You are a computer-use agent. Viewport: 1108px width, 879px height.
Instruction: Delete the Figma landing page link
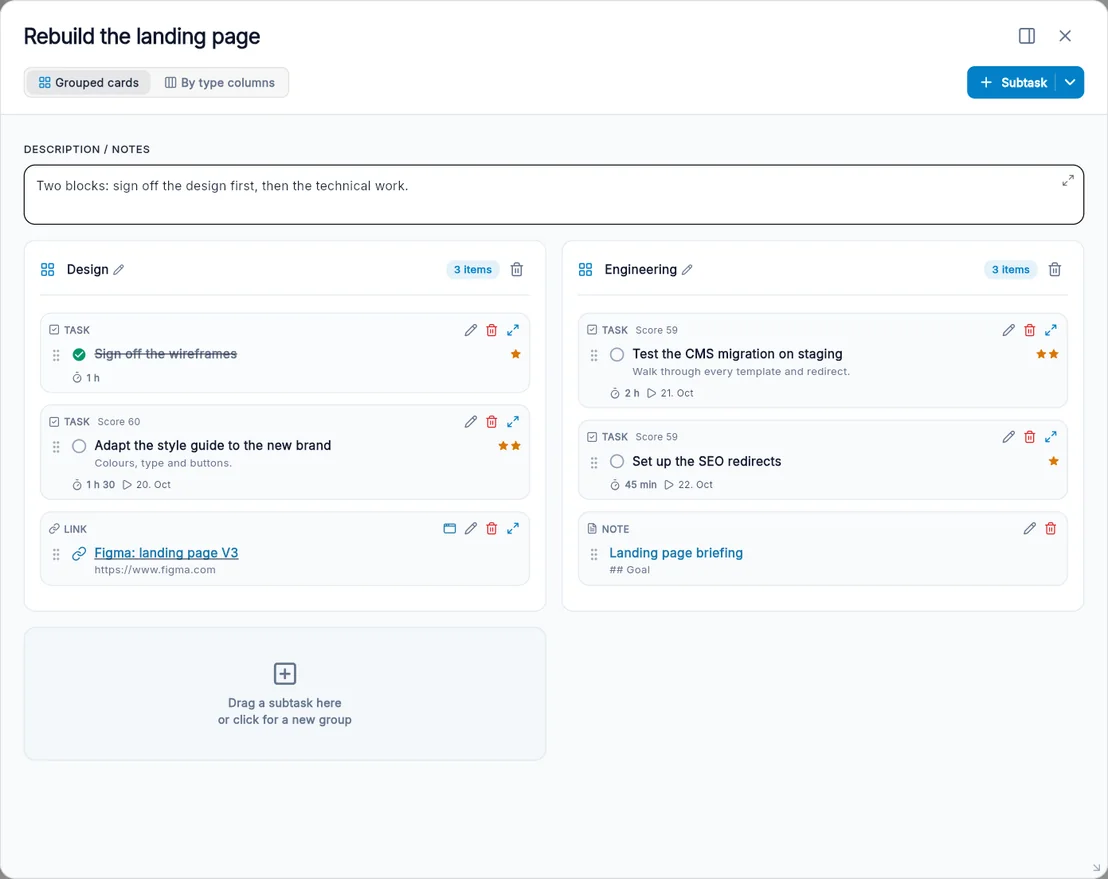492,529
